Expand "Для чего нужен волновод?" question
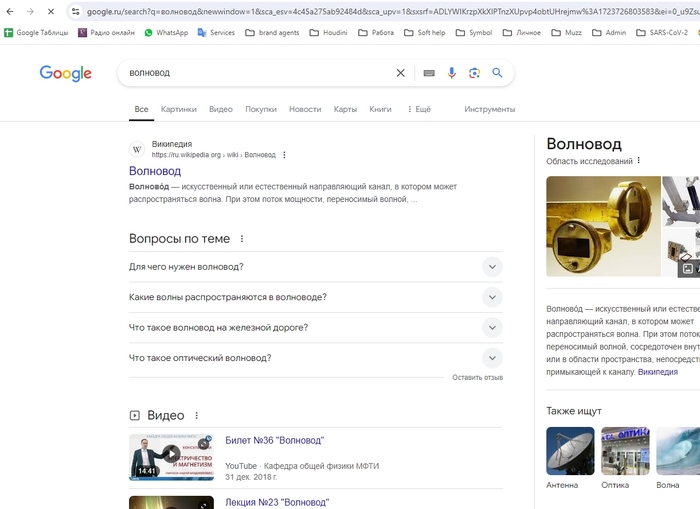Screen dimensions: 700x509 pos(491,267)
